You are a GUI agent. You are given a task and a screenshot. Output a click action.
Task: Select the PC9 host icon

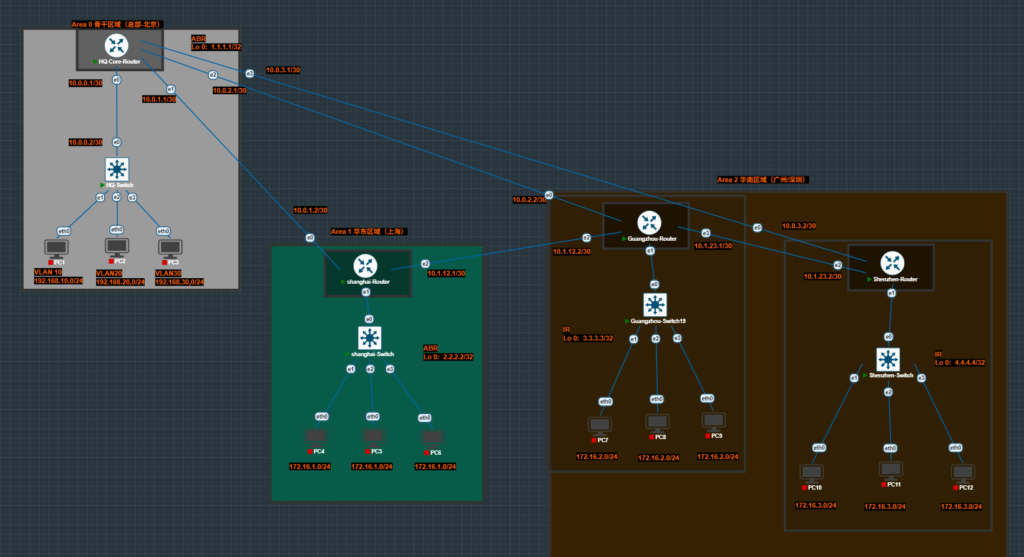click(x=713, y=421)
